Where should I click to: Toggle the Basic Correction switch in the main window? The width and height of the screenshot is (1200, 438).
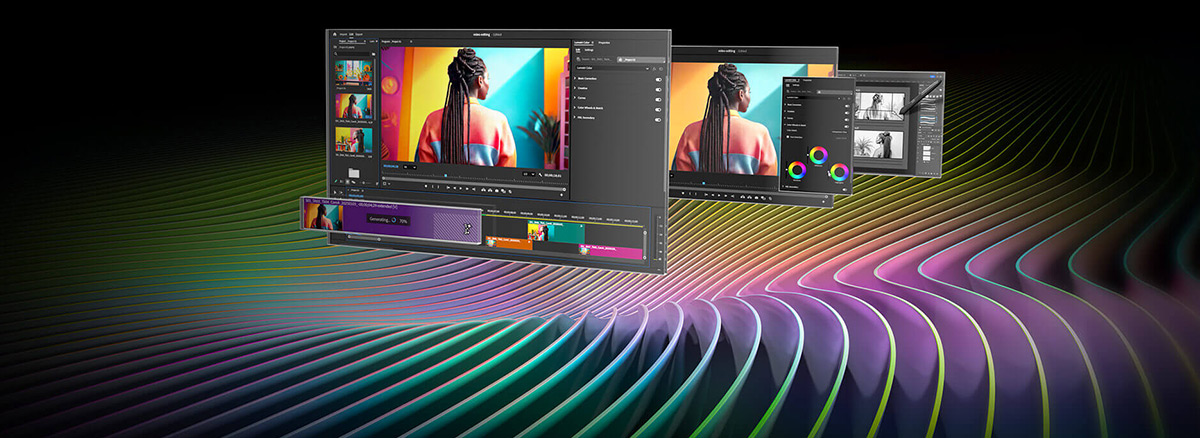(658, 79)
